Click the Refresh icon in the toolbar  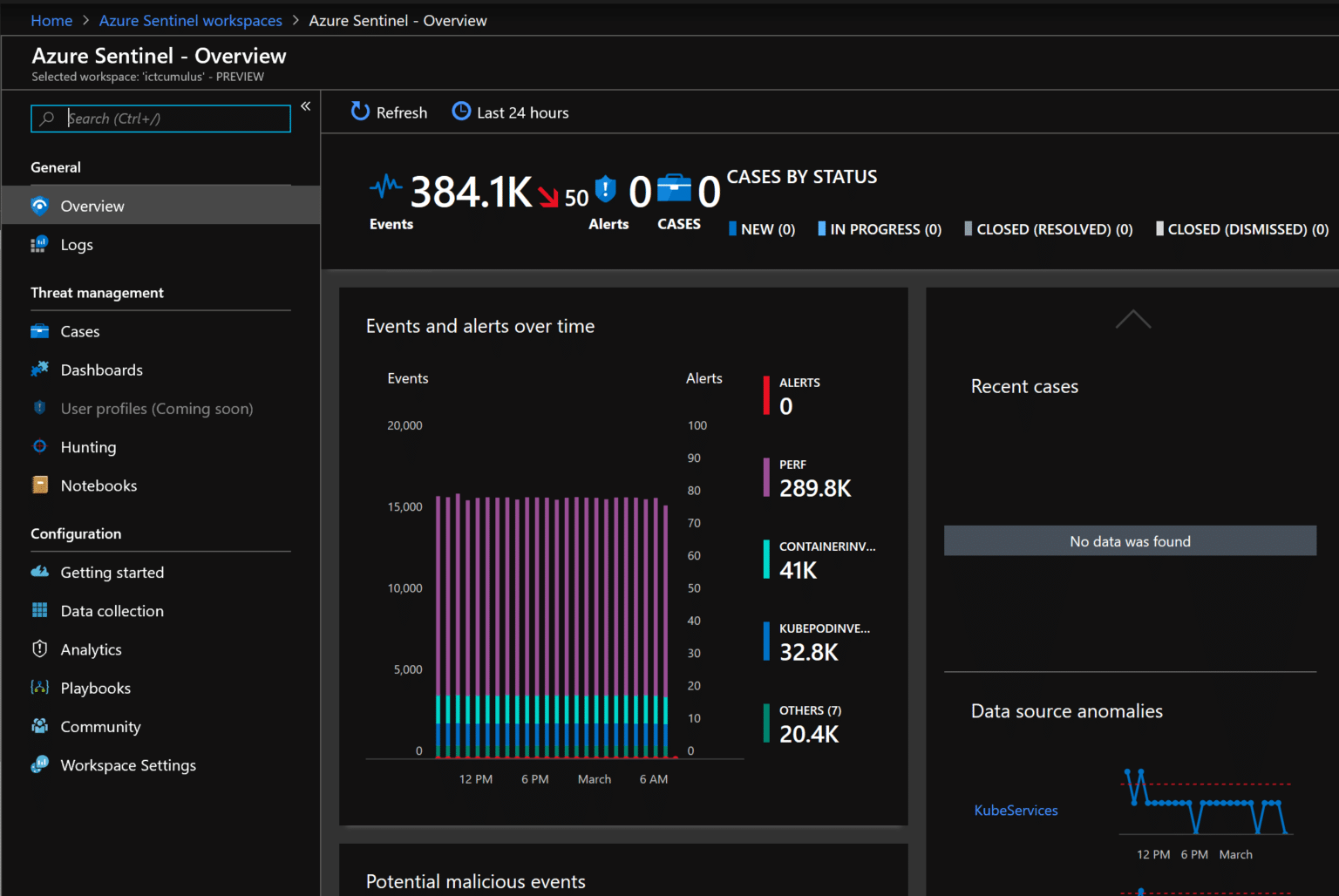click(360, 112)
